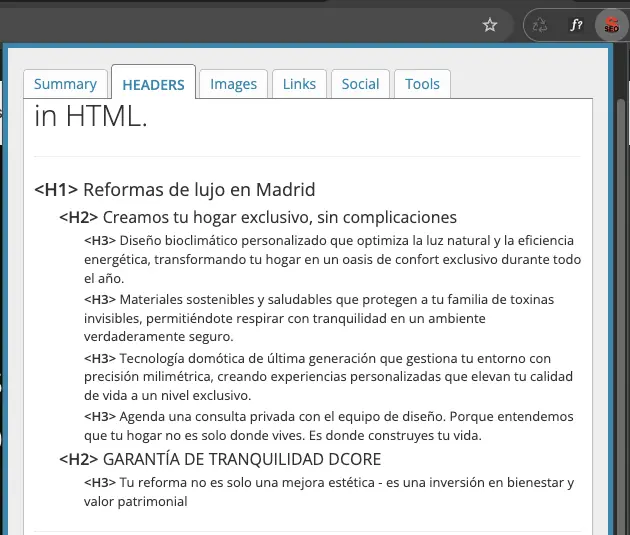630x535 pixels.
Task: Go to the Links tab
Action: coord(299,84)
